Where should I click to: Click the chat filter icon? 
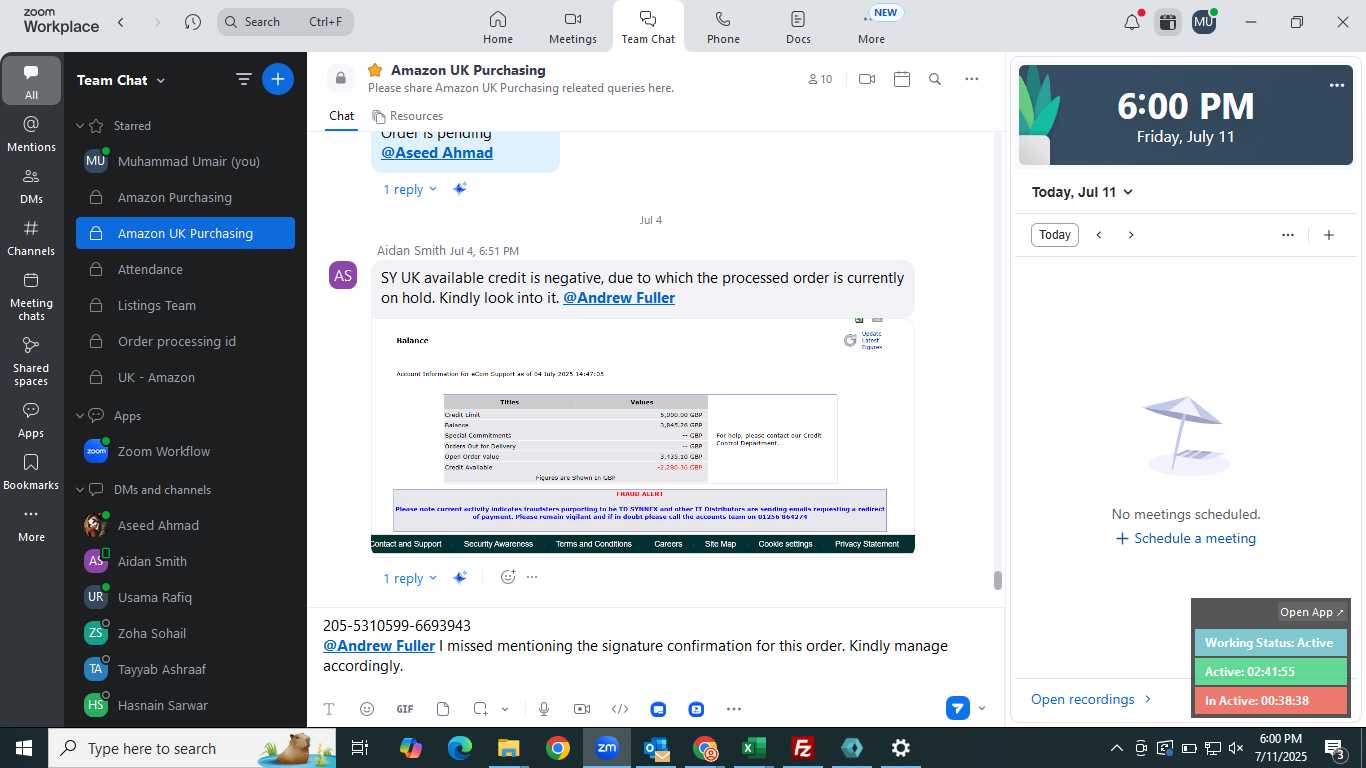[243, 79]
